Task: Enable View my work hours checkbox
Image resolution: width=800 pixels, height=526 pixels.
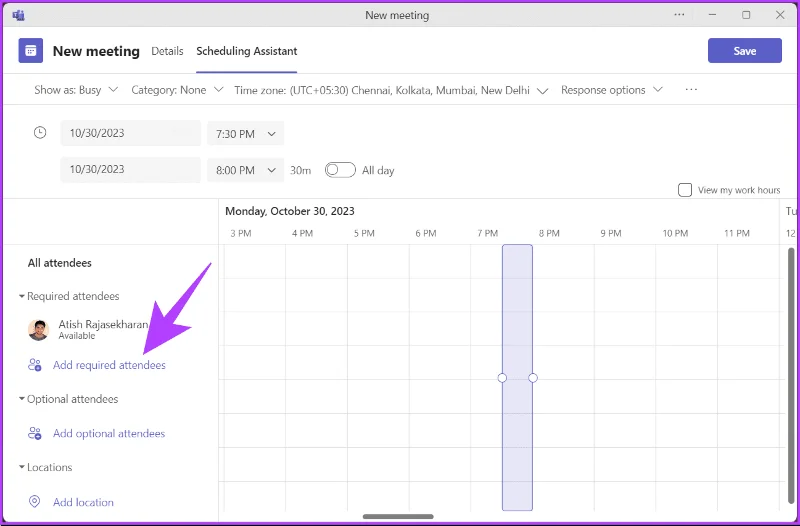Action: [x=685, y=190]
